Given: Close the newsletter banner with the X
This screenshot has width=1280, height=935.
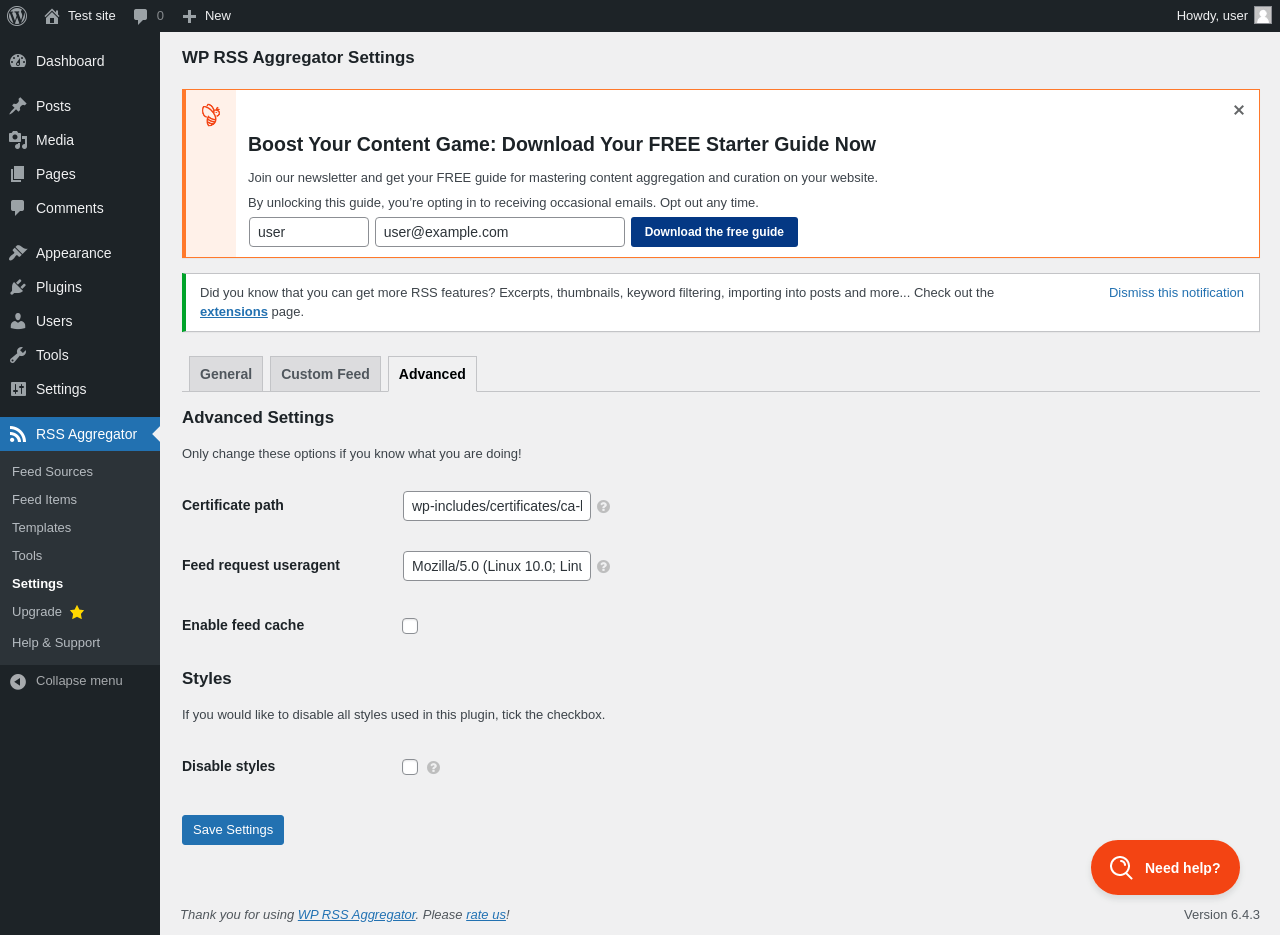Looking at the screenshot, I should (1238, 110).
